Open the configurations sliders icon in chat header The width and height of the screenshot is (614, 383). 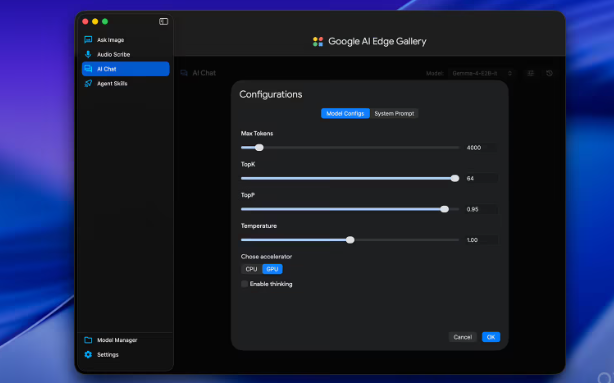click(x=531, y=73)
